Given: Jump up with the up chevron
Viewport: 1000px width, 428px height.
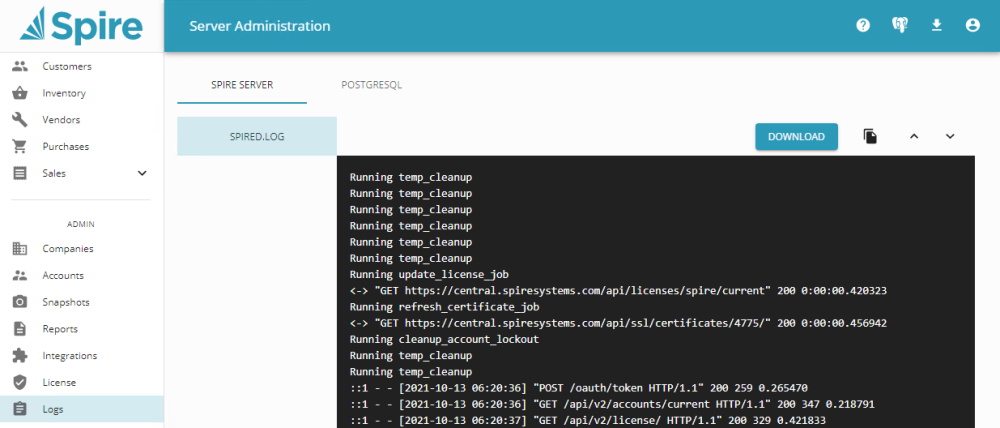Looking at the screenshot, I should [x=914, y=137].
